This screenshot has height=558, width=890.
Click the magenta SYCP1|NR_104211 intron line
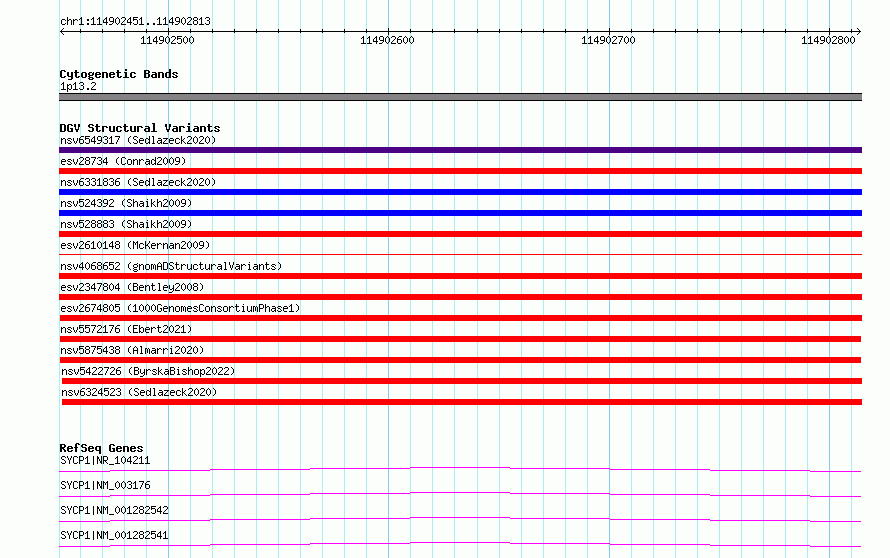click(460, 469)
